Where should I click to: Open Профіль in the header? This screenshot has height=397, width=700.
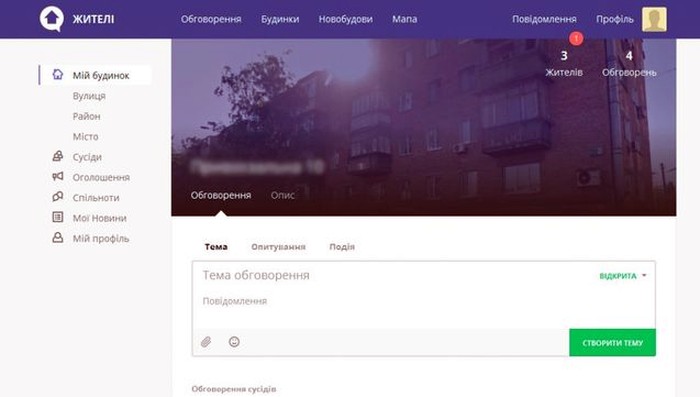pos(615,19)
